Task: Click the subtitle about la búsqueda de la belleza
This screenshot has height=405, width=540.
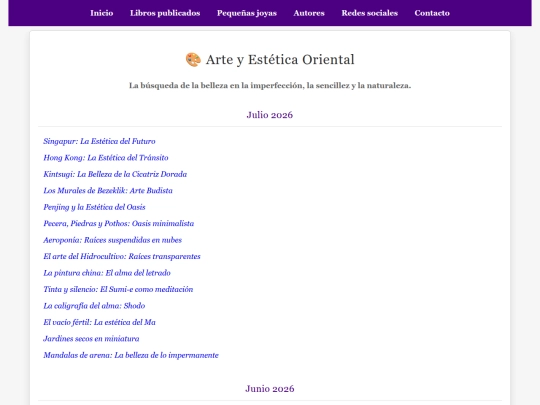Action: [x=270, y=85]
